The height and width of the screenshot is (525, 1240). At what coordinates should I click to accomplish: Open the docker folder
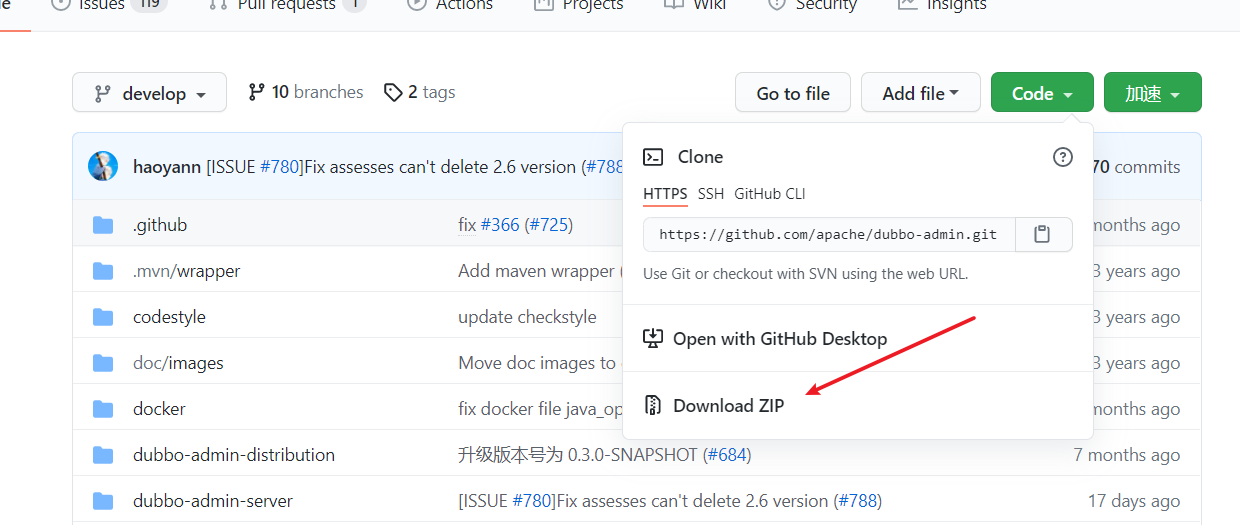point(159,409)
